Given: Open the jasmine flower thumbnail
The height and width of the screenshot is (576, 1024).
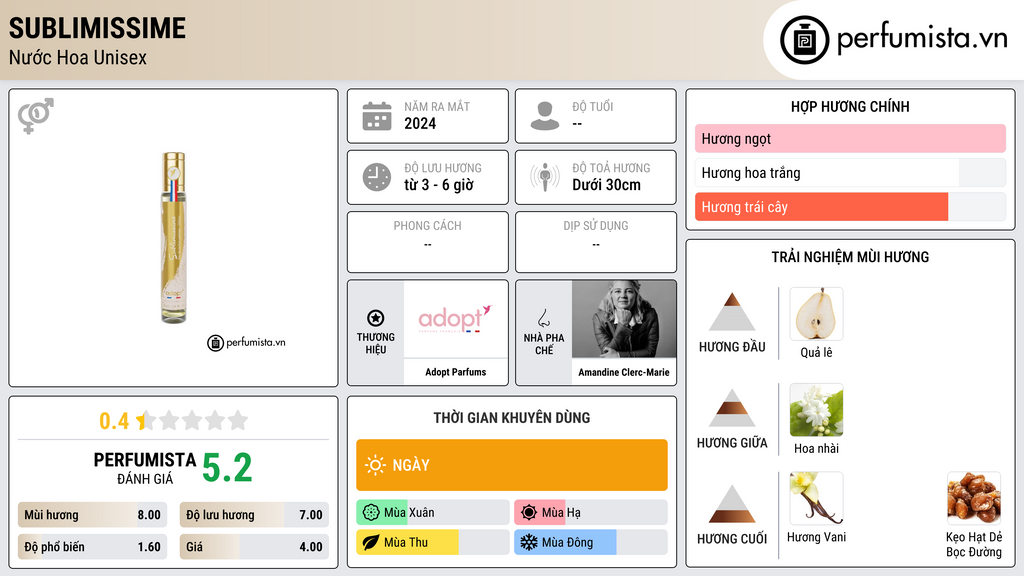Looking at the screenshot, I should click(816, 410).
